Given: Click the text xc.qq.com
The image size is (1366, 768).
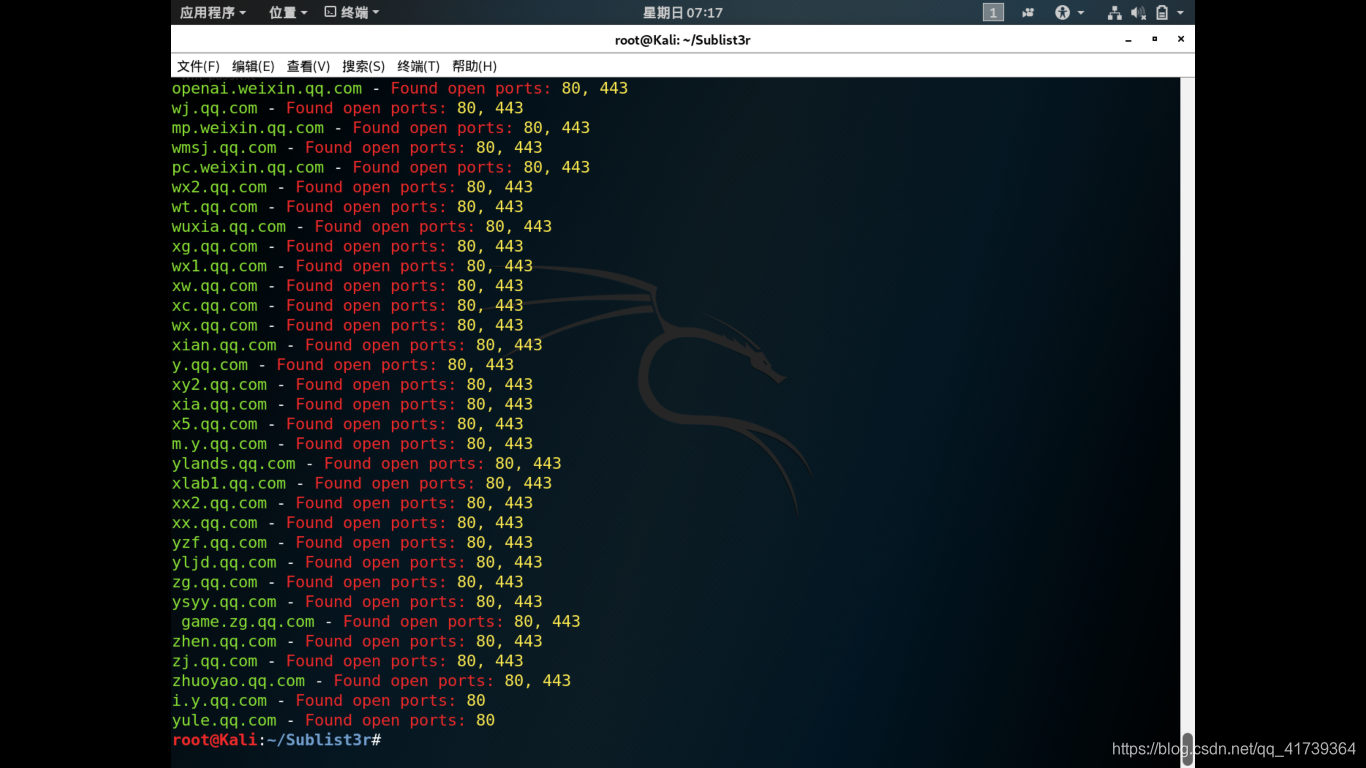Looking at the screenshot, I should point(215,306).
